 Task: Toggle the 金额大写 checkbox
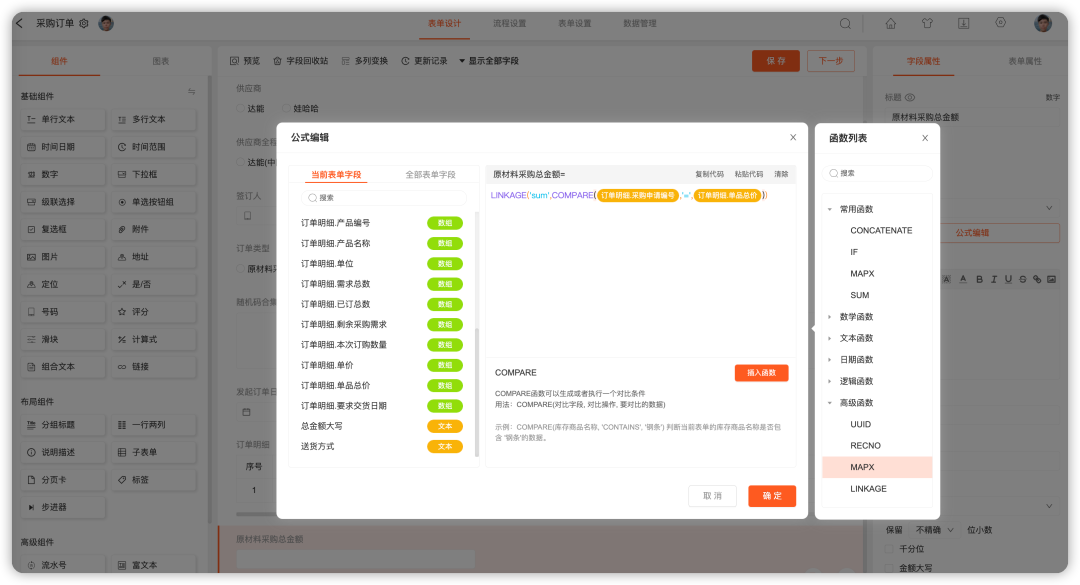click(889, 568)
